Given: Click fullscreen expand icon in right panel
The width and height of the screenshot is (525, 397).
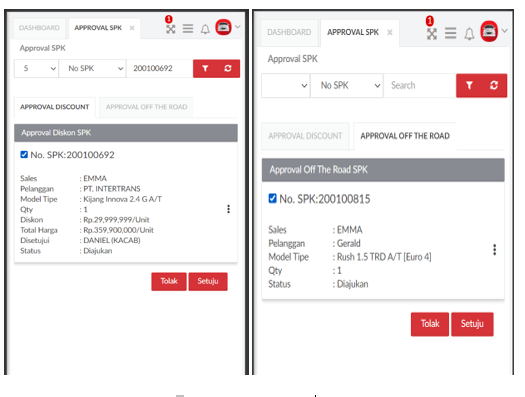Looking at the screenshot, I should (x=432, y=34).
